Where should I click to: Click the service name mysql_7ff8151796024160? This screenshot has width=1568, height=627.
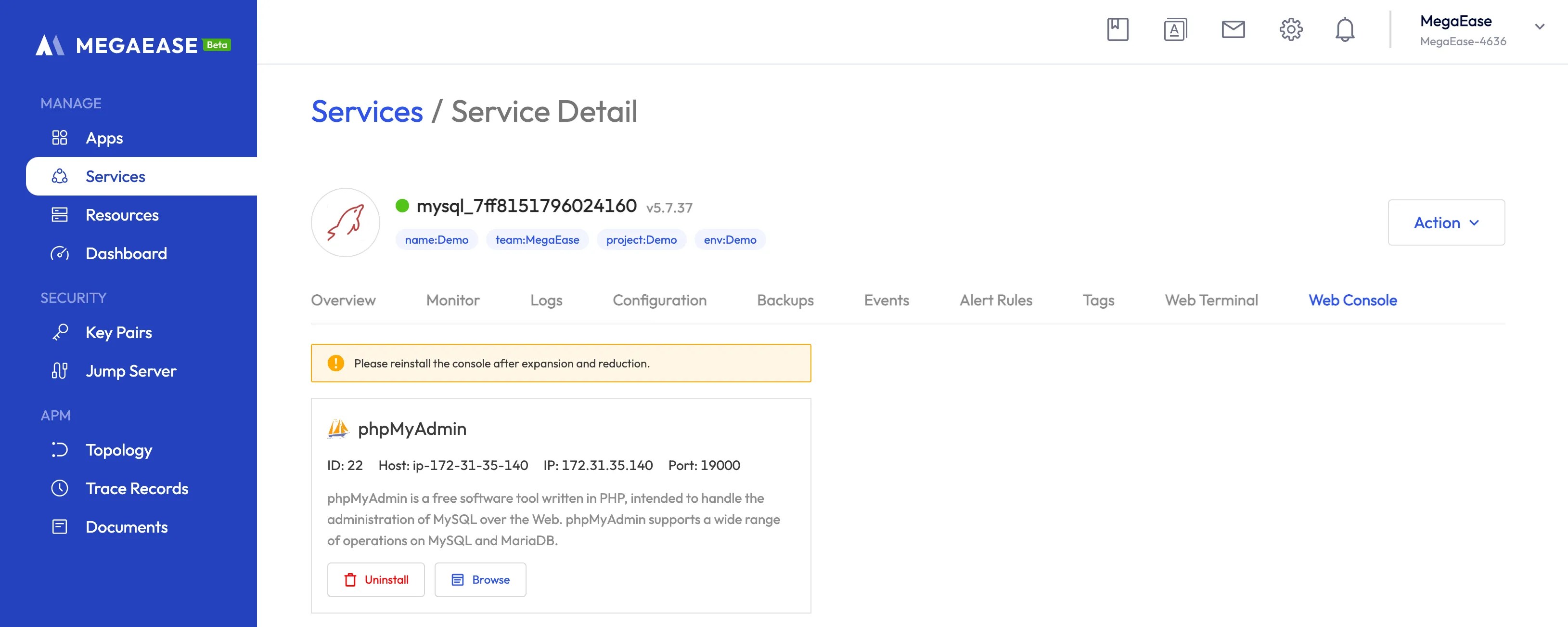click(x=527, y=206)
